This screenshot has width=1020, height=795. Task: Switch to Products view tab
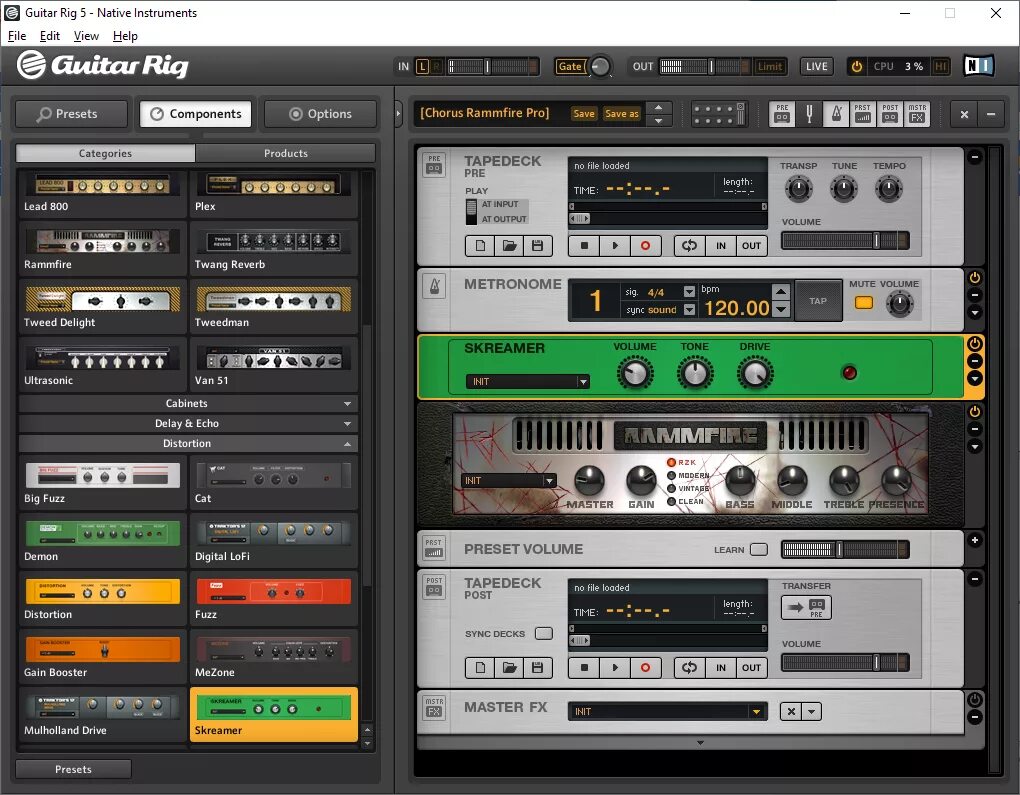point(286,154)
